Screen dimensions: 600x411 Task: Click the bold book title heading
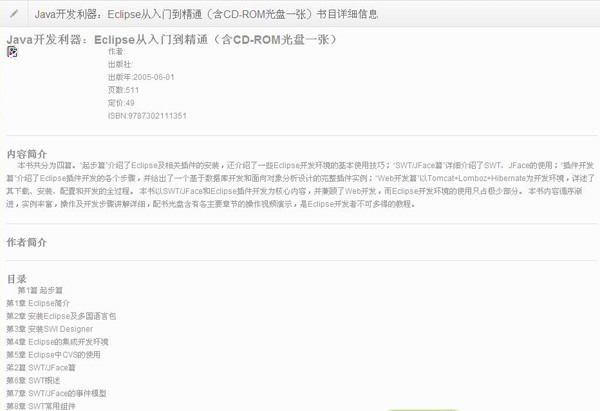171,39
